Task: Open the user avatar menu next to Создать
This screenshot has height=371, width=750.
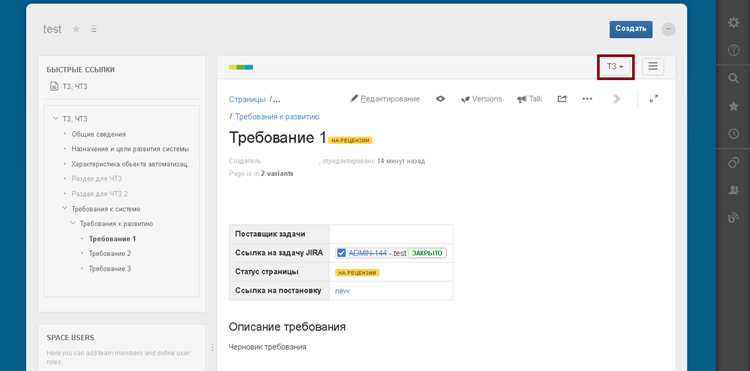Action: (668, 29)
